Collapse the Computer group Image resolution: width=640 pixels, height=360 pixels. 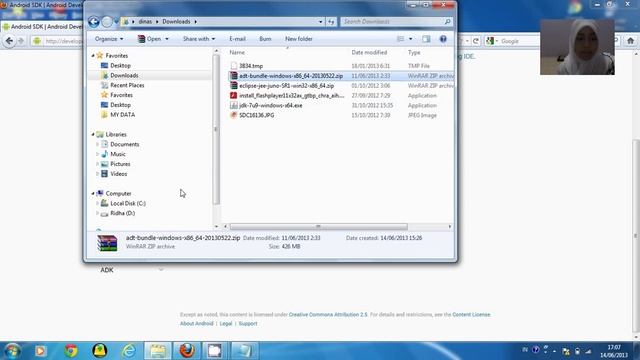tap(93, 193)
